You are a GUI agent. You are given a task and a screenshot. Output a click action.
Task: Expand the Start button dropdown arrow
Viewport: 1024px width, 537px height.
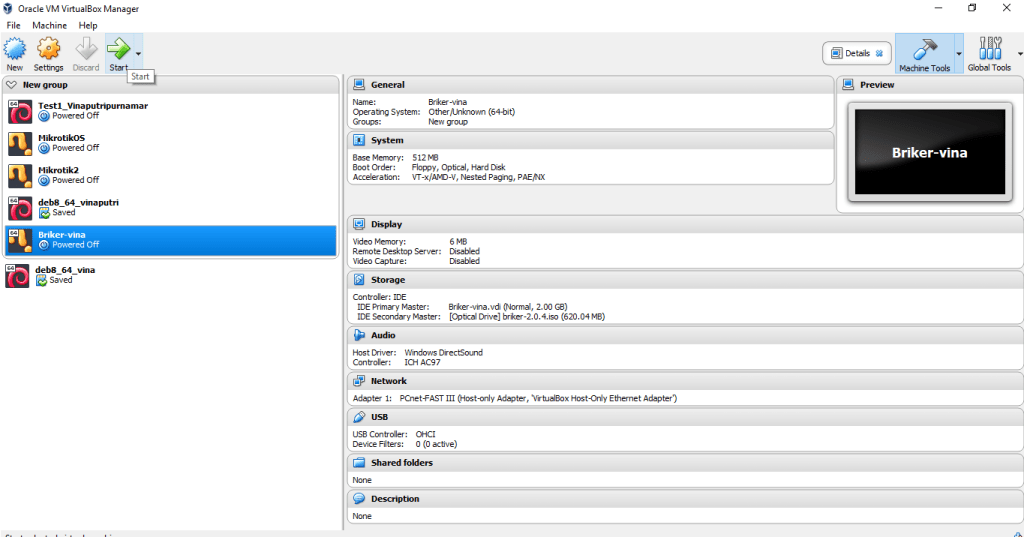138,53
